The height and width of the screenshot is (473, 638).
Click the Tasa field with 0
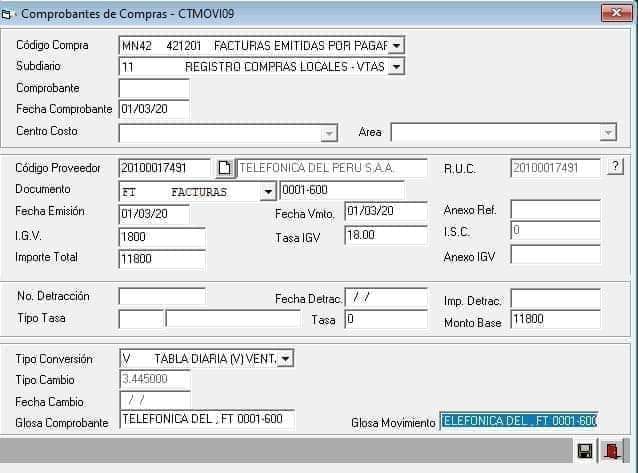point(386,320)
